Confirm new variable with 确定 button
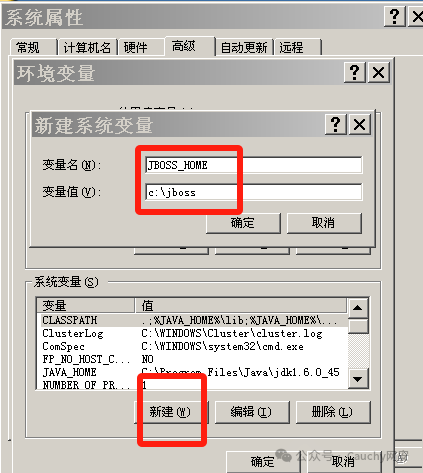This screenshot has width=423, height=473. [243, 223]
